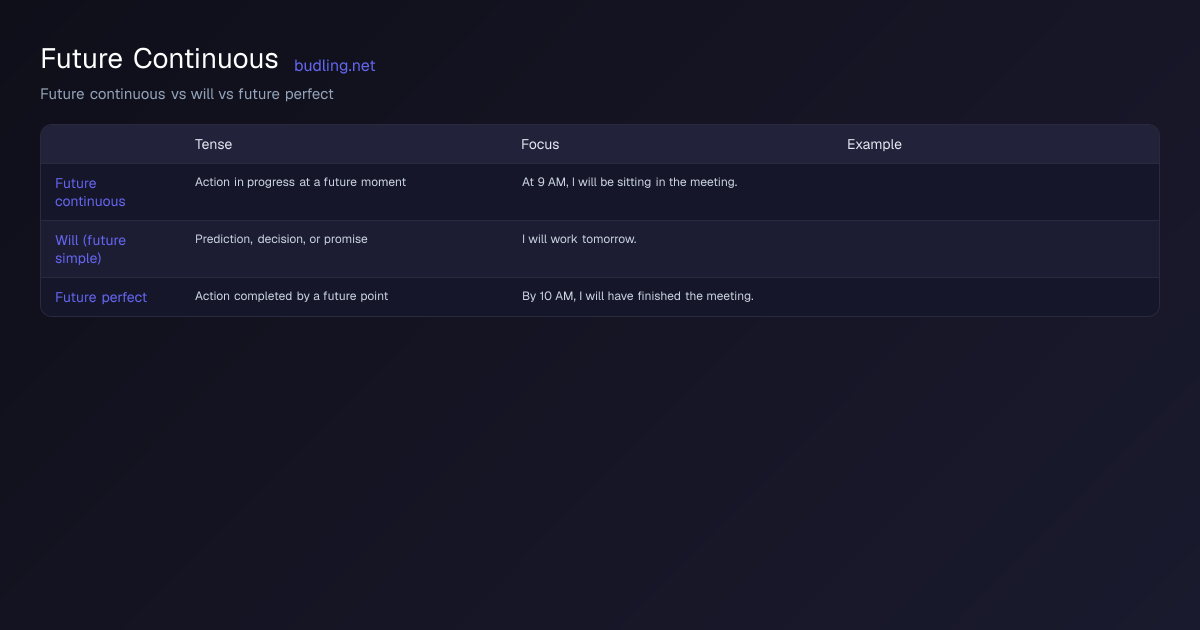Select the subtitle comparing future tenses
The height and width of the screenshot is (630, 1200).
[x=187, y=94]
